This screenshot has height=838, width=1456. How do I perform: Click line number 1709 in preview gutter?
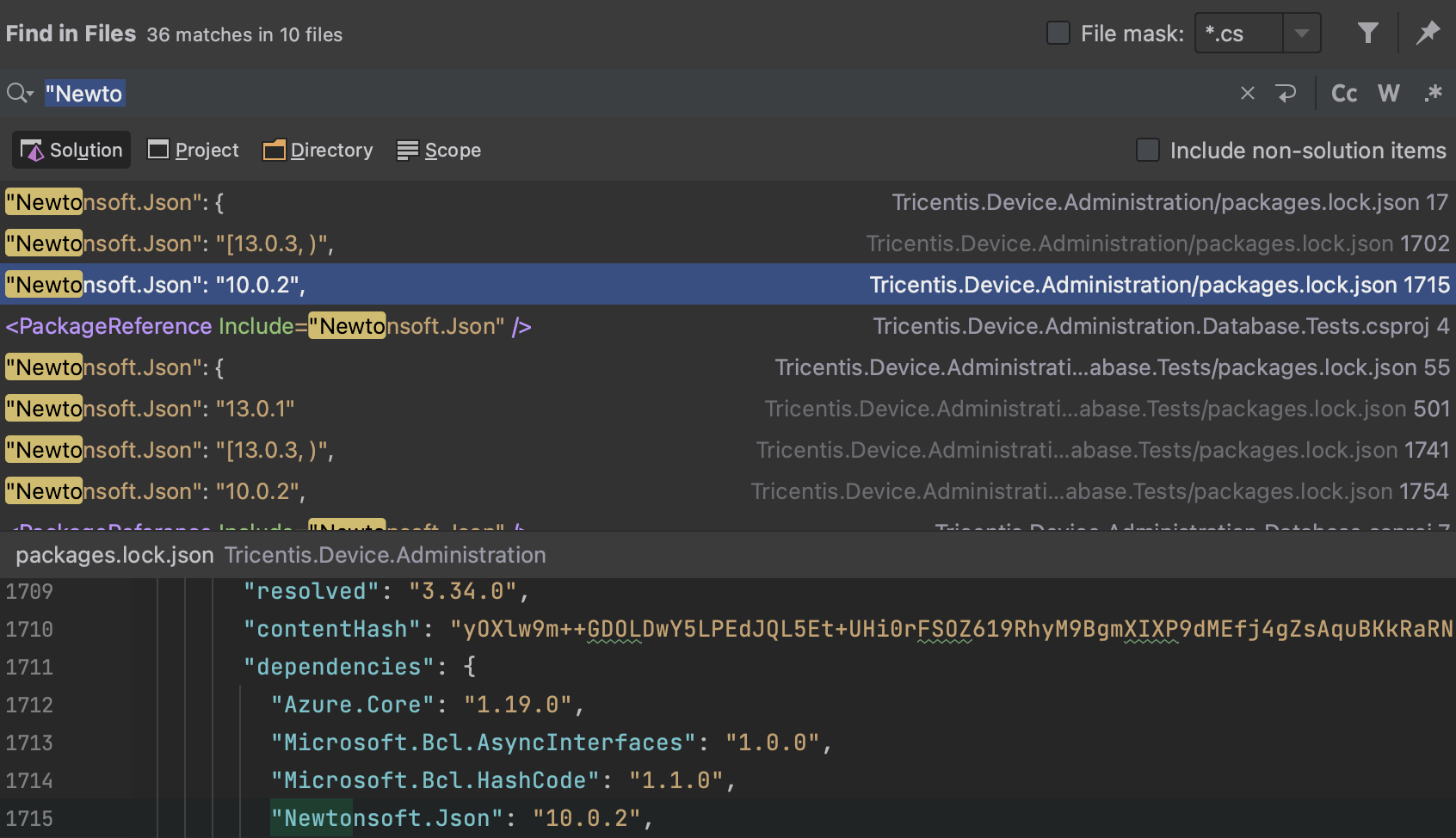(29, 592)
